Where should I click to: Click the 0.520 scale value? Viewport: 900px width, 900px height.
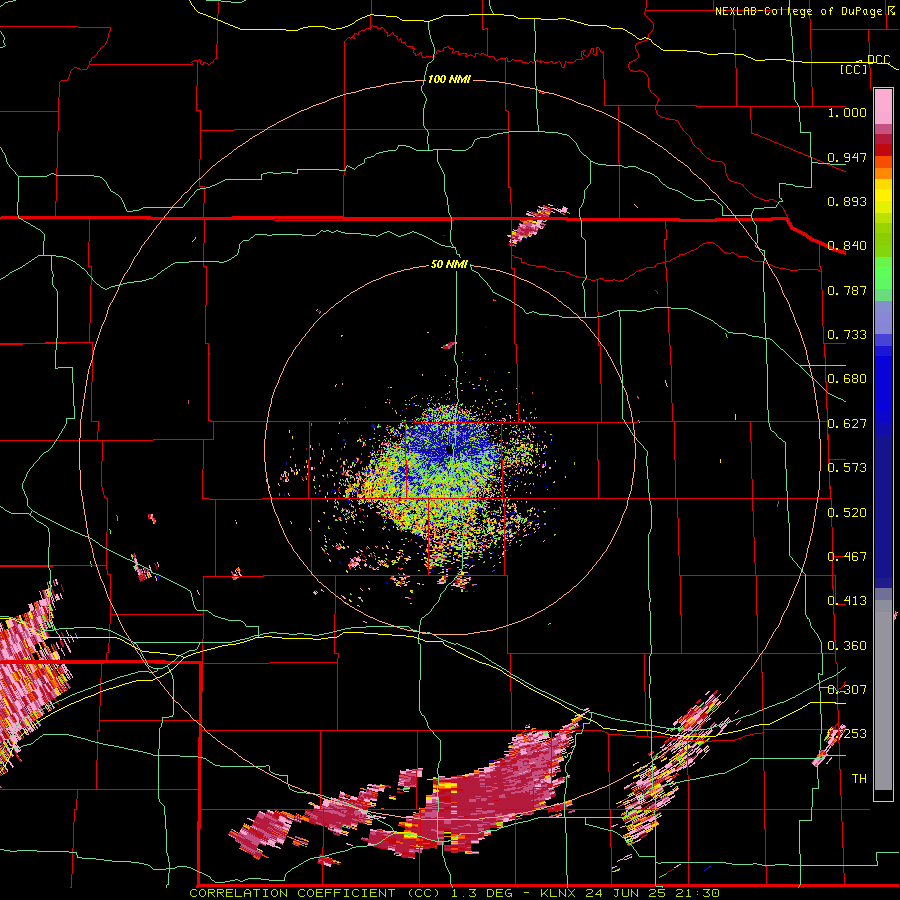847,513
